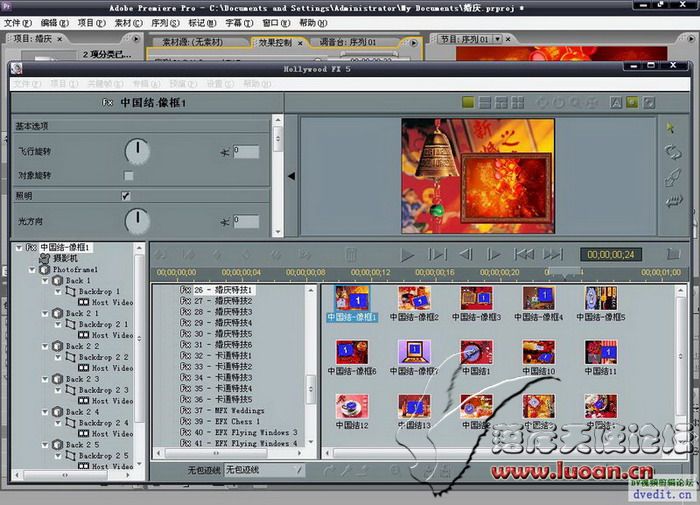Collapse the Photoframe1 tree node

click(32, 270)
